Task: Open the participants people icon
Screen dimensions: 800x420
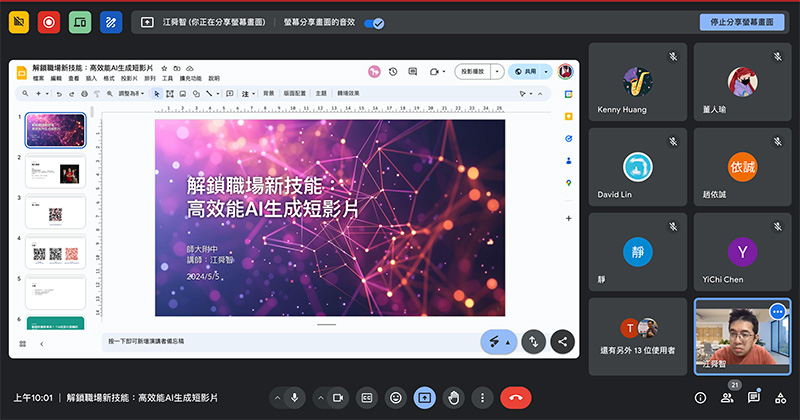Action: tap(727, 398)
